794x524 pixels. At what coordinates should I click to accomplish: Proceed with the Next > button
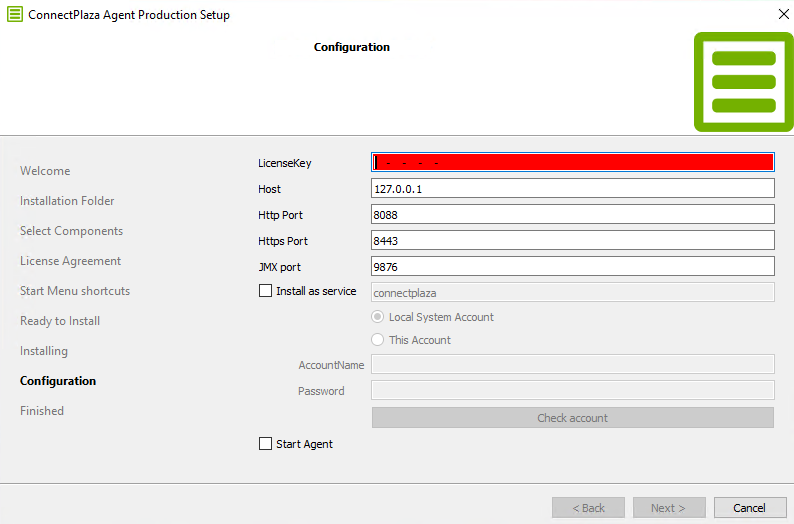tap(669, 507)
